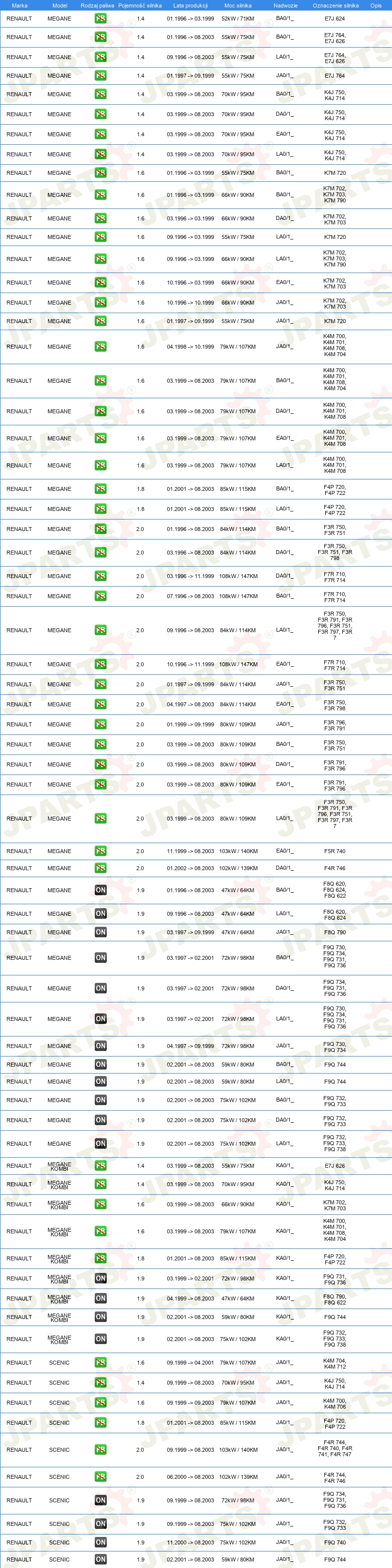The height and width of the screenshot is (1568, 392).
Task: Click the 09.1999 -> 04.2001 production years cell
Action: [x=190, y=1362]
